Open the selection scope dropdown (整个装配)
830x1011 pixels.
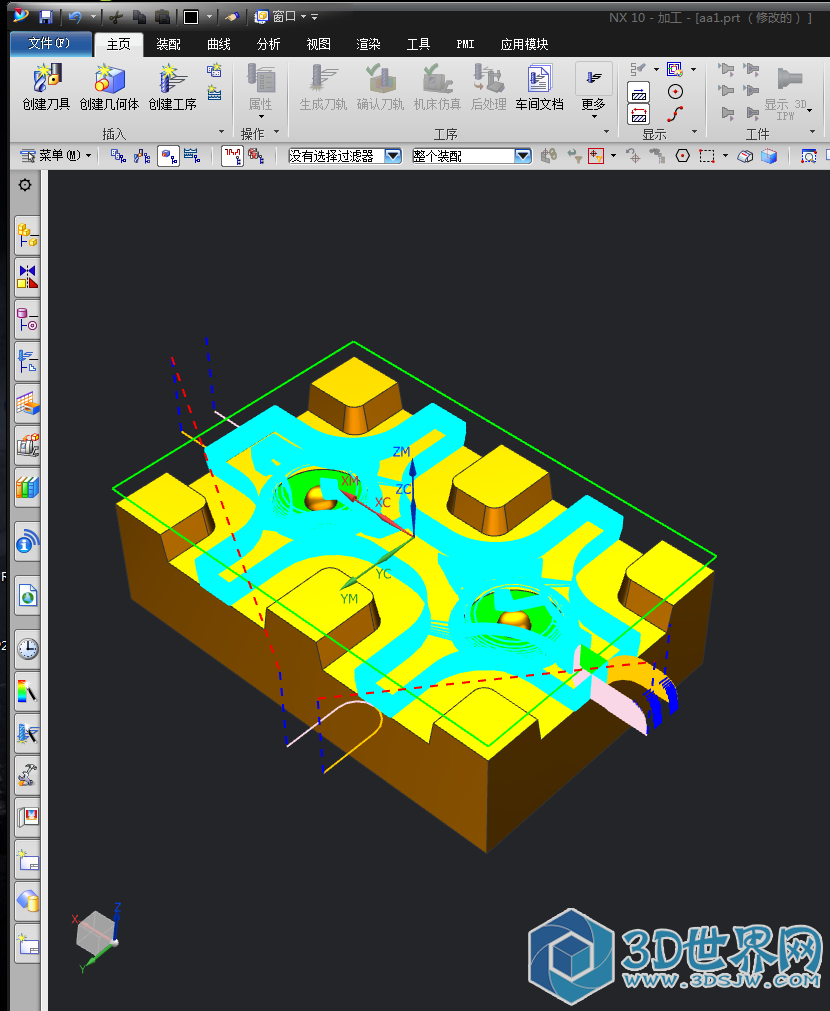tap(472, 156)
